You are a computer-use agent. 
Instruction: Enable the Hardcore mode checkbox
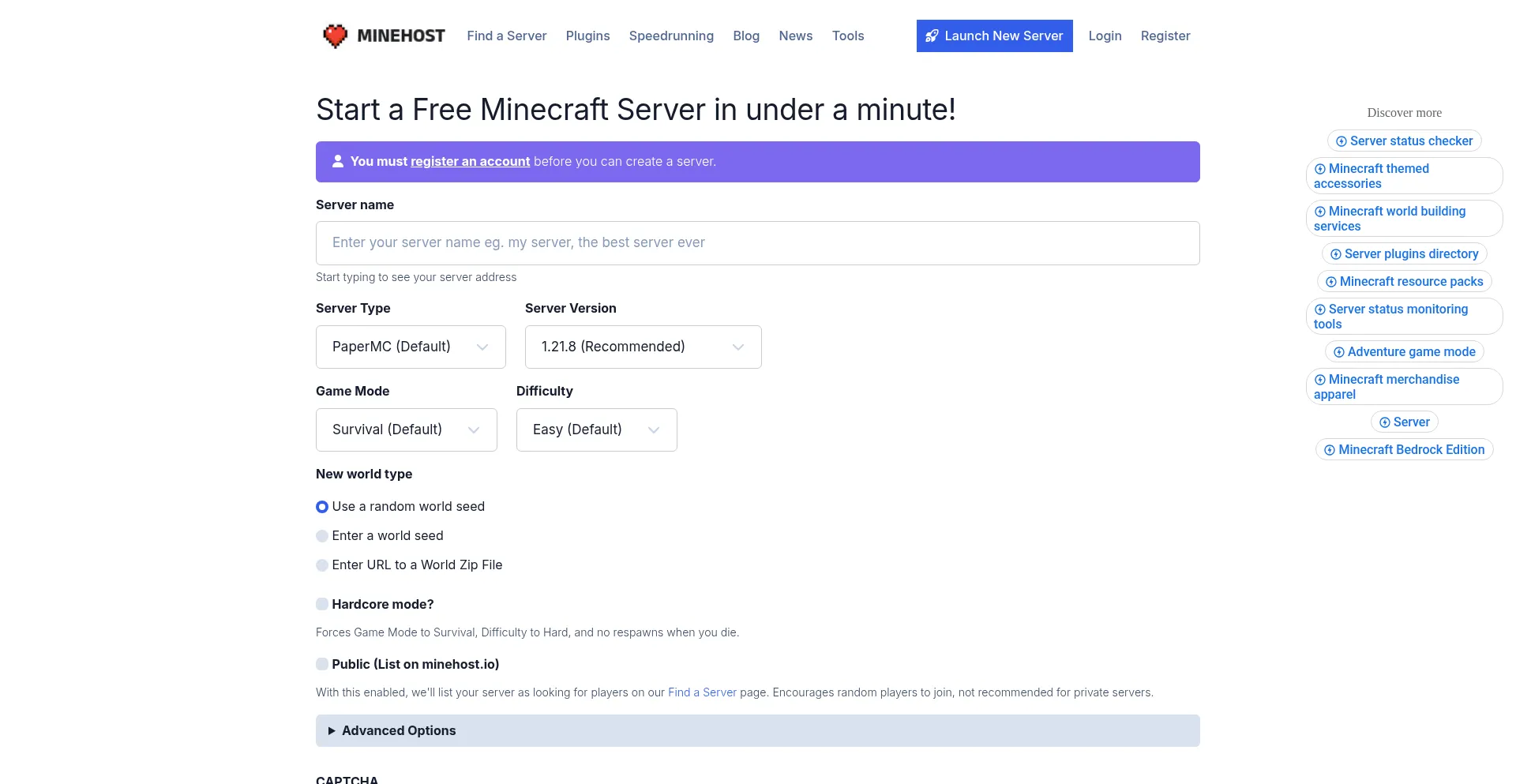tap(322, 604)
